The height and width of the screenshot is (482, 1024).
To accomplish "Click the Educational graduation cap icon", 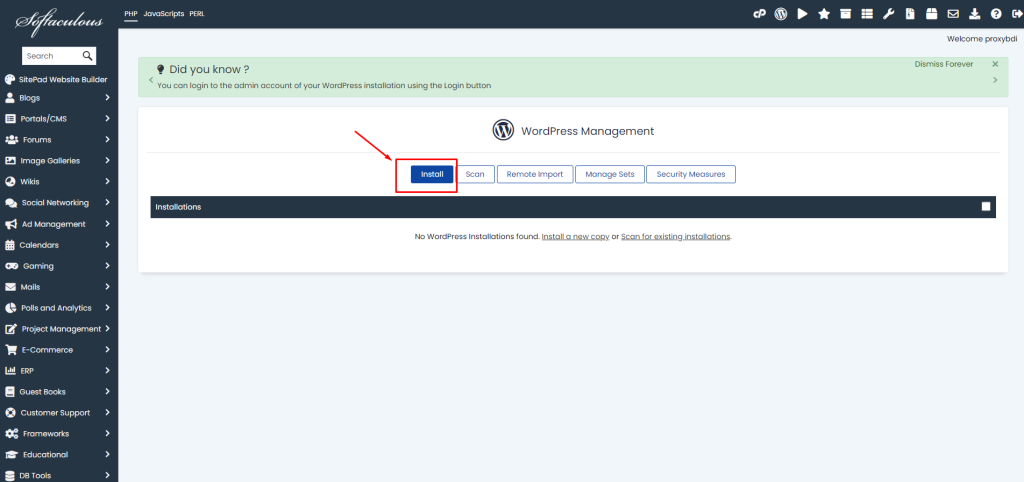I will click(x=11, y=455).
